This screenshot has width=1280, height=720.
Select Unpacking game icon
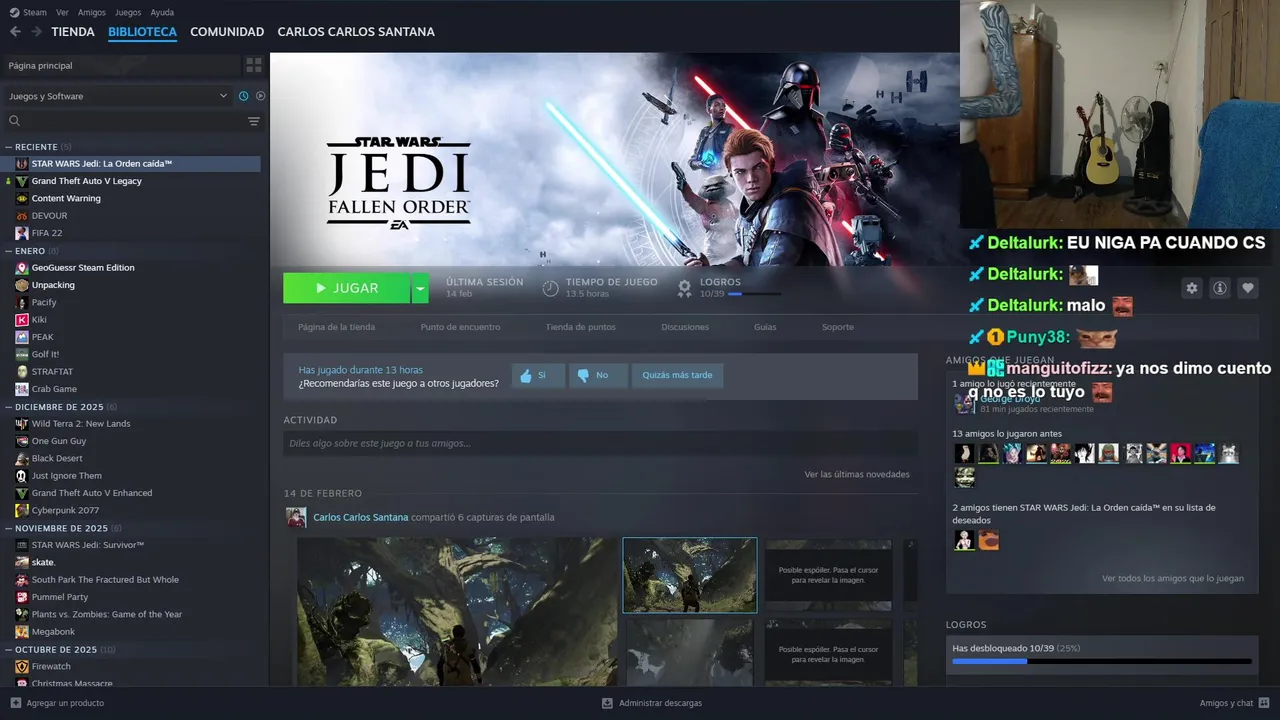[22, 285]
